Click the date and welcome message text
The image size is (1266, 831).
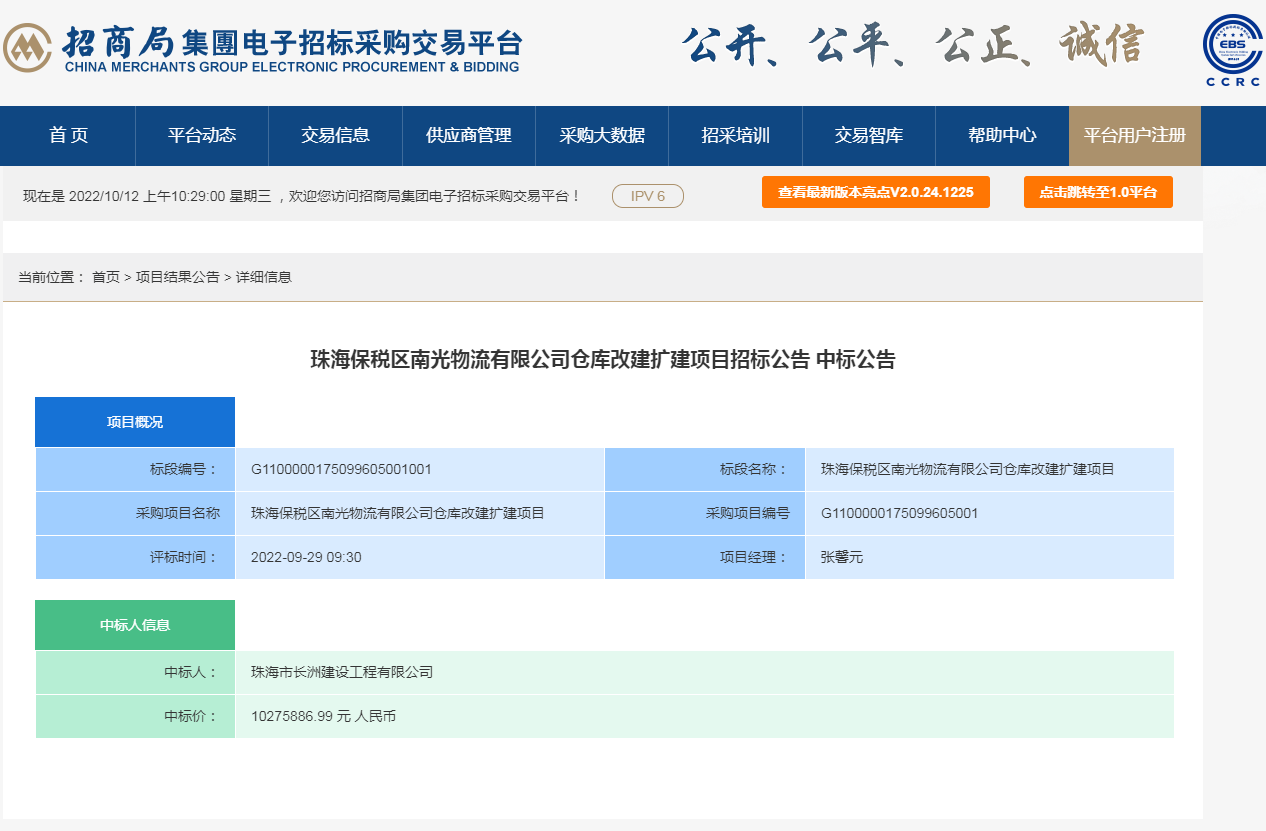pyautogui.click(x=302, y=196)
